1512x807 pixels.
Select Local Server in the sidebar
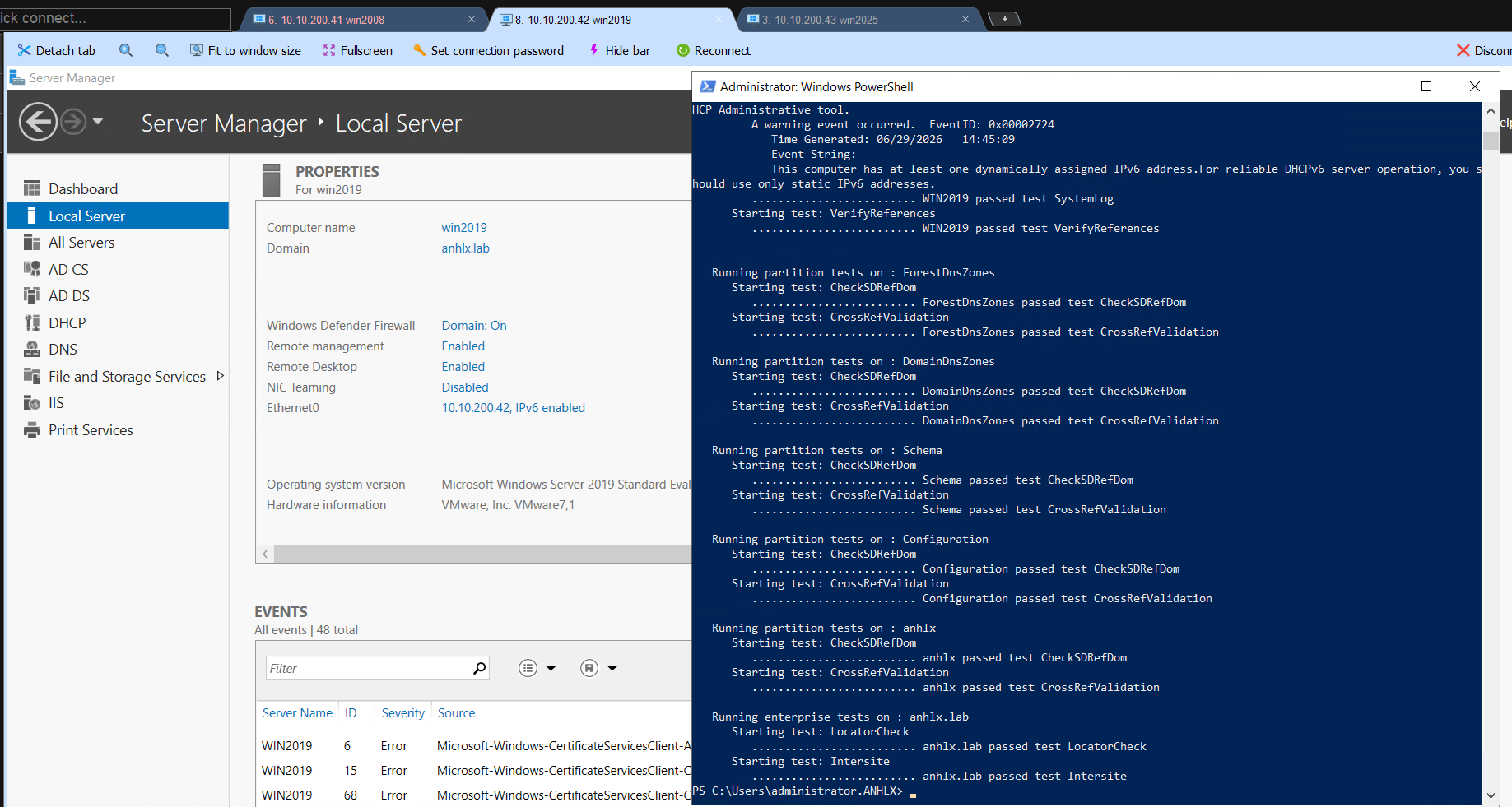point(118,216)
